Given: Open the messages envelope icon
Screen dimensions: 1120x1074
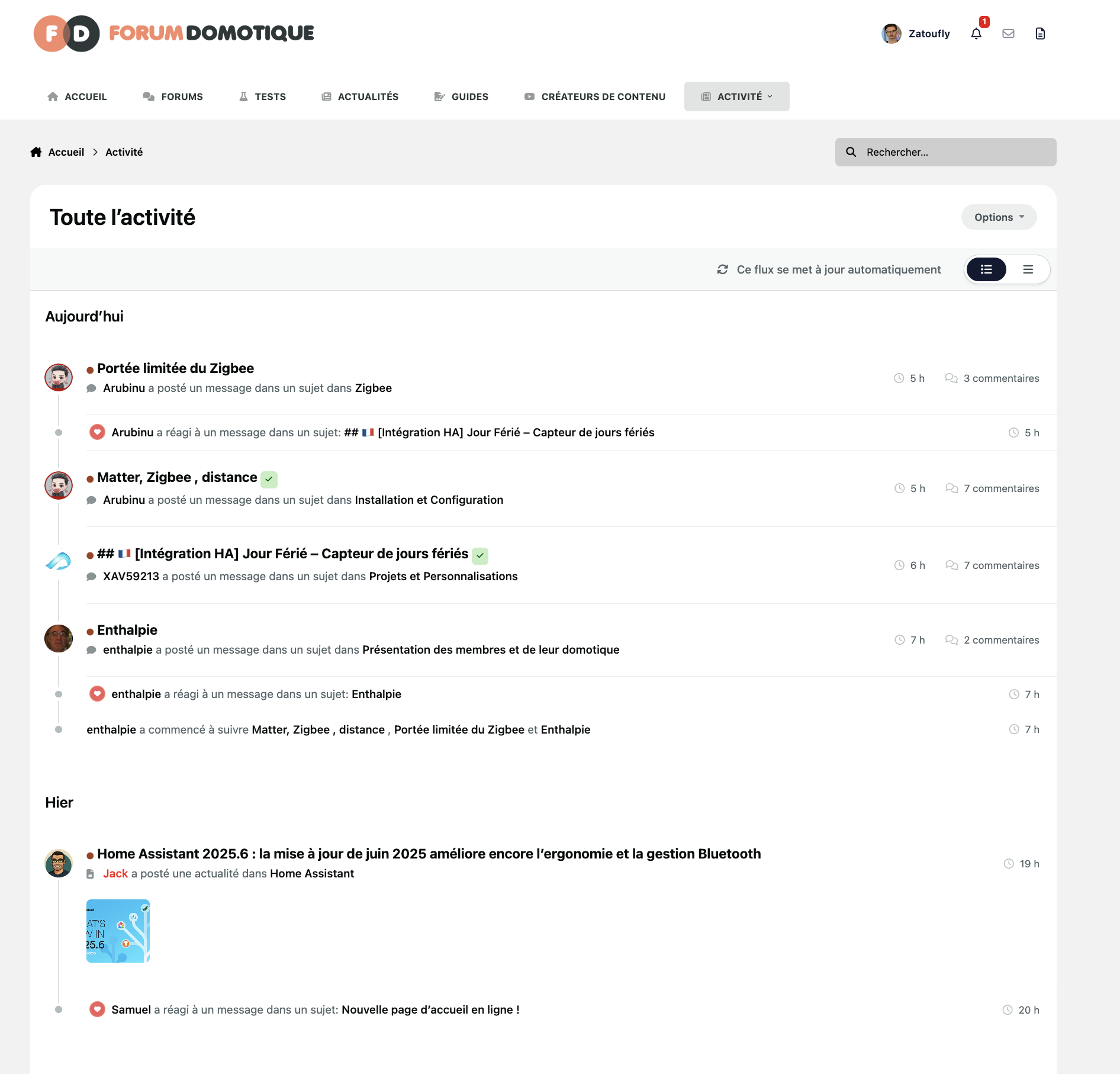Looking at the screenshot, I should (1008, 34).
